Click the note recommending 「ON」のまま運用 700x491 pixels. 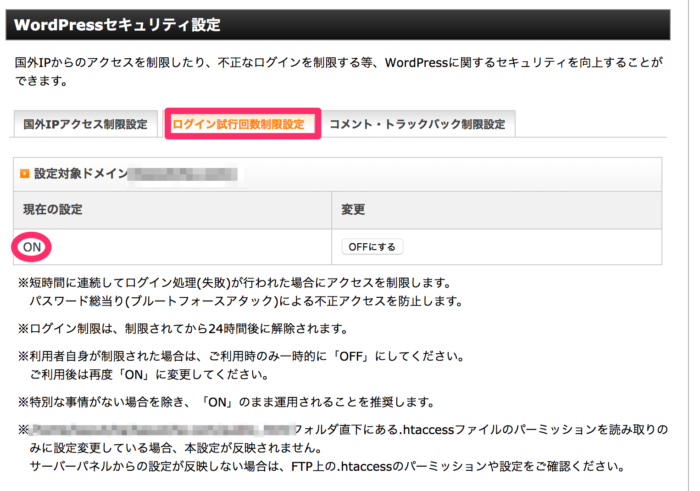tap(226, 402)
